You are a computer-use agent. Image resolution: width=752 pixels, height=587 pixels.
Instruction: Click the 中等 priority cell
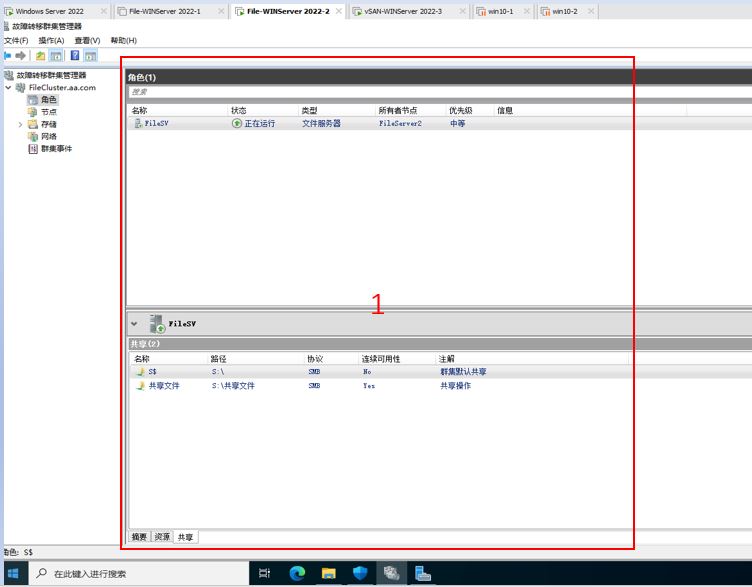point(458,123)
